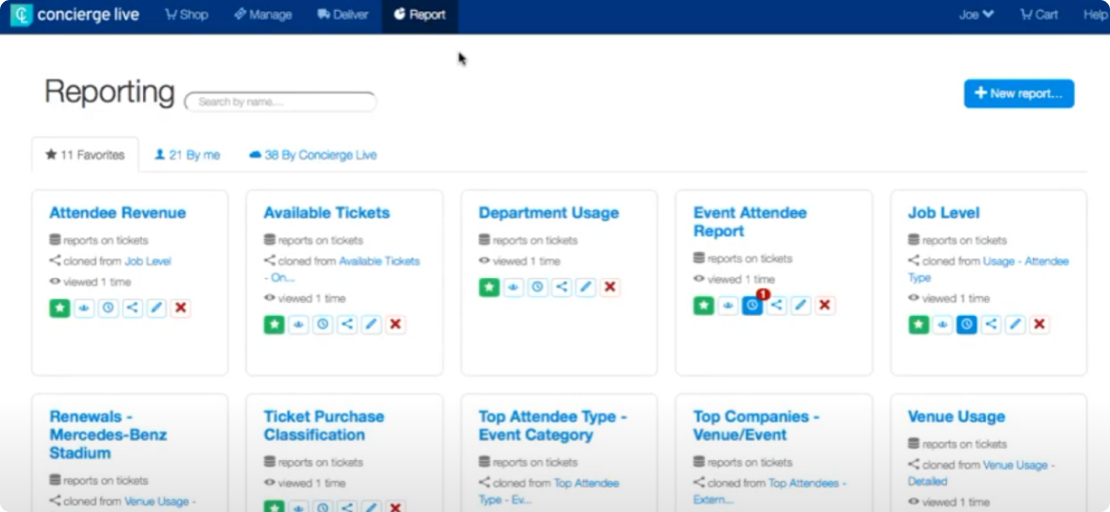This screenshot has height=512, width=1110.
Task: Delete the Job Level report
Action: 1040,325
